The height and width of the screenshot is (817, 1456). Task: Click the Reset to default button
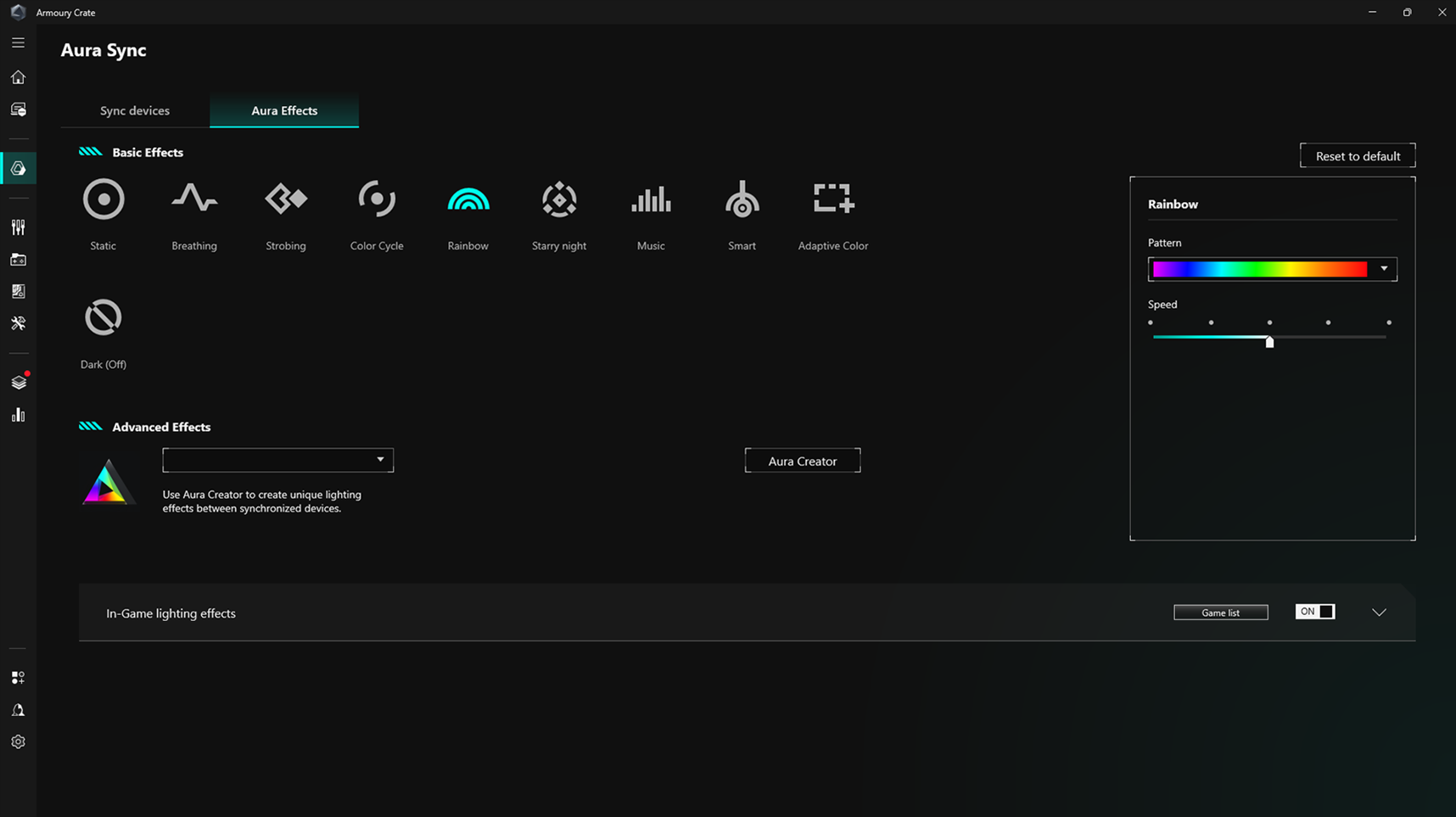[1358, 156]
